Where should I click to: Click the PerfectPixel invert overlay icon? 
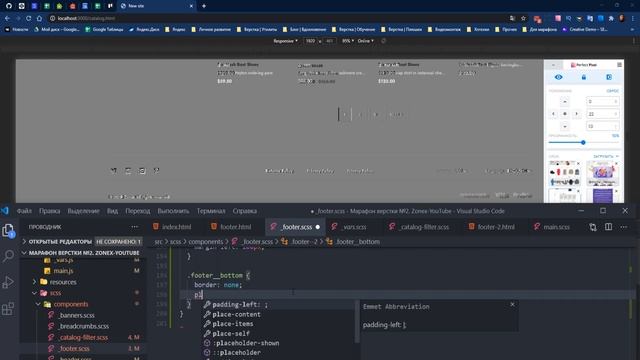coord(609,77)
